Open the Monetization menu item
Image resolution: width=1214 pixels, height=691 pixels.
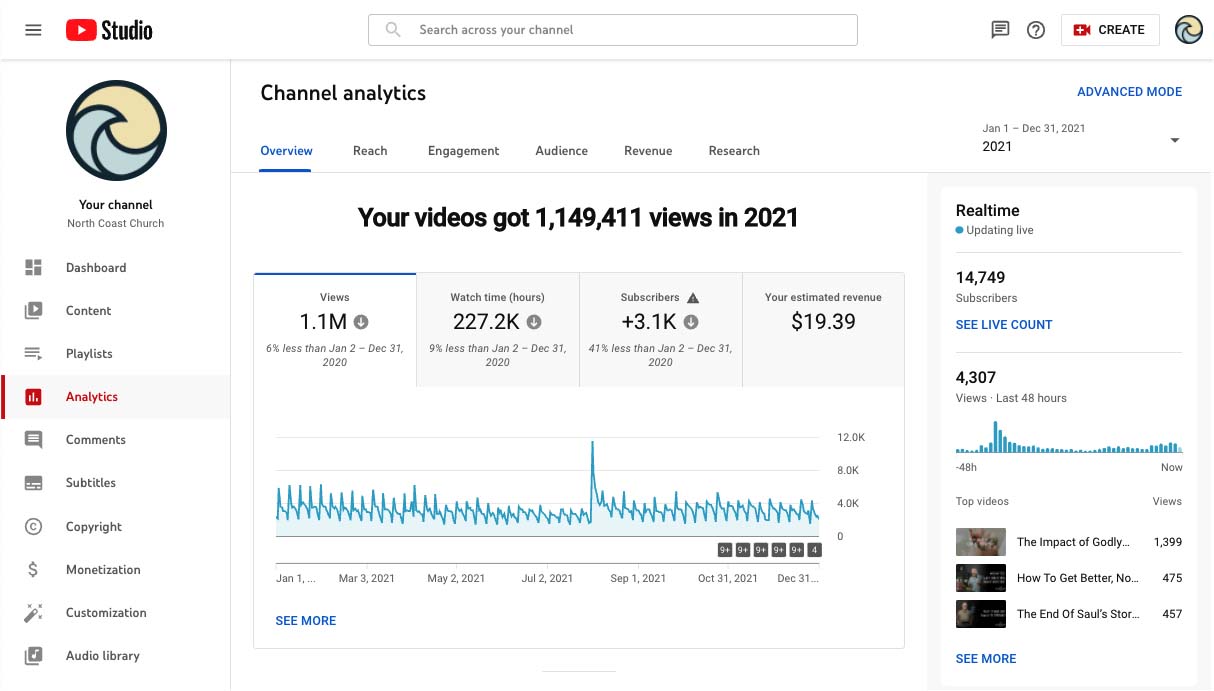116,570
